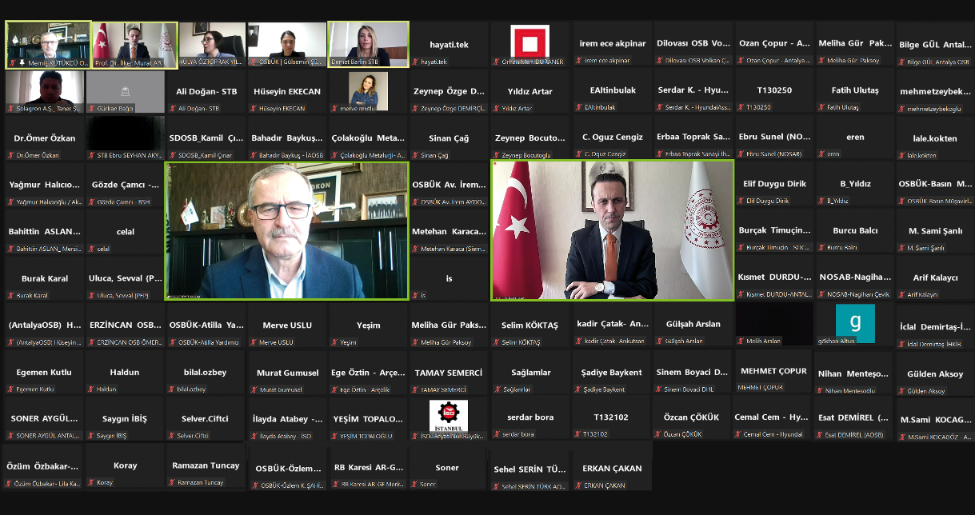Select 'Yağmur Halıcıo...' participant name
975x515 pixels.
tap(44, 185)
